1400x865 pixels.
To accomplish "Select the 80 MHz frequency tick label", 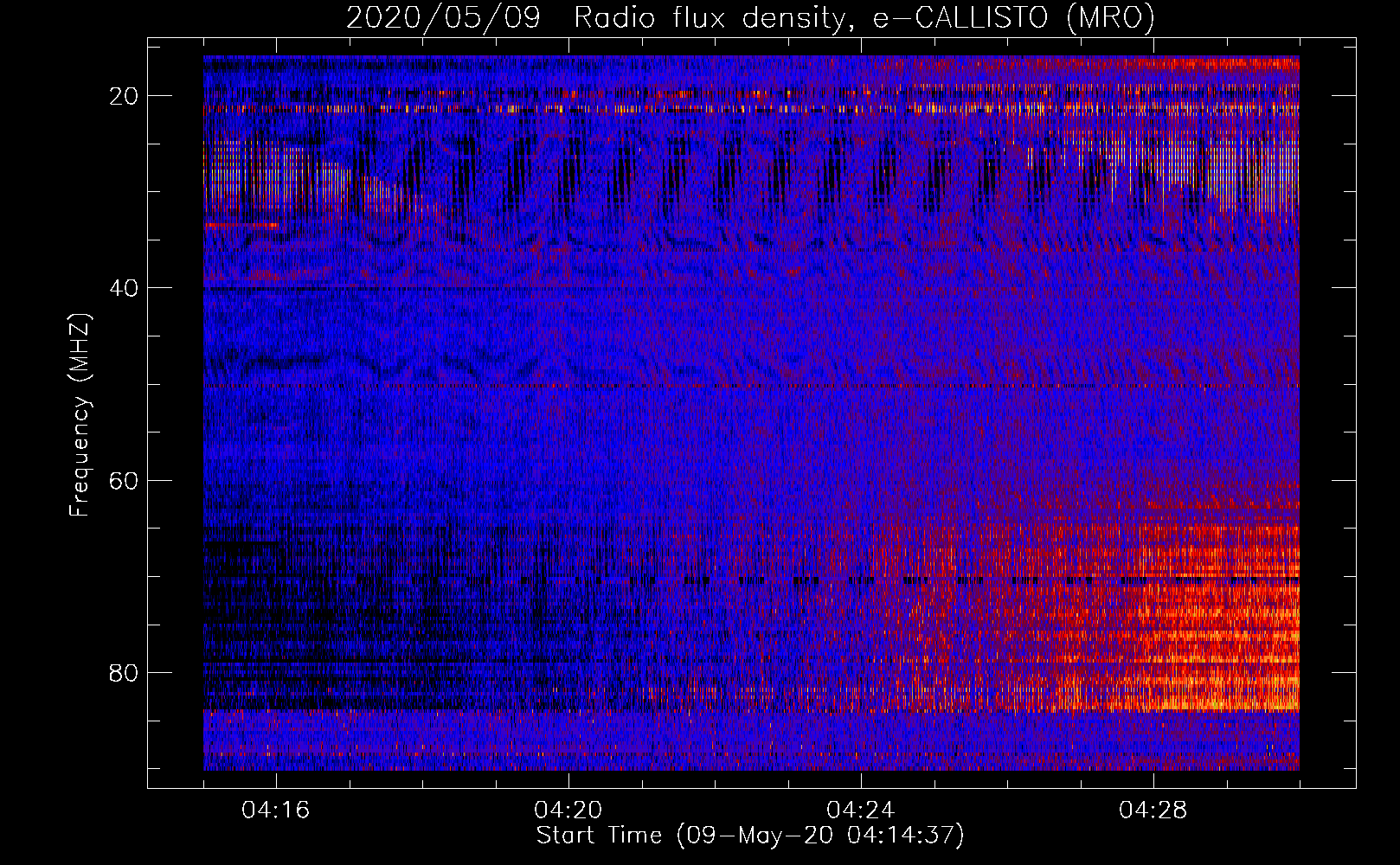I will 124,673.
